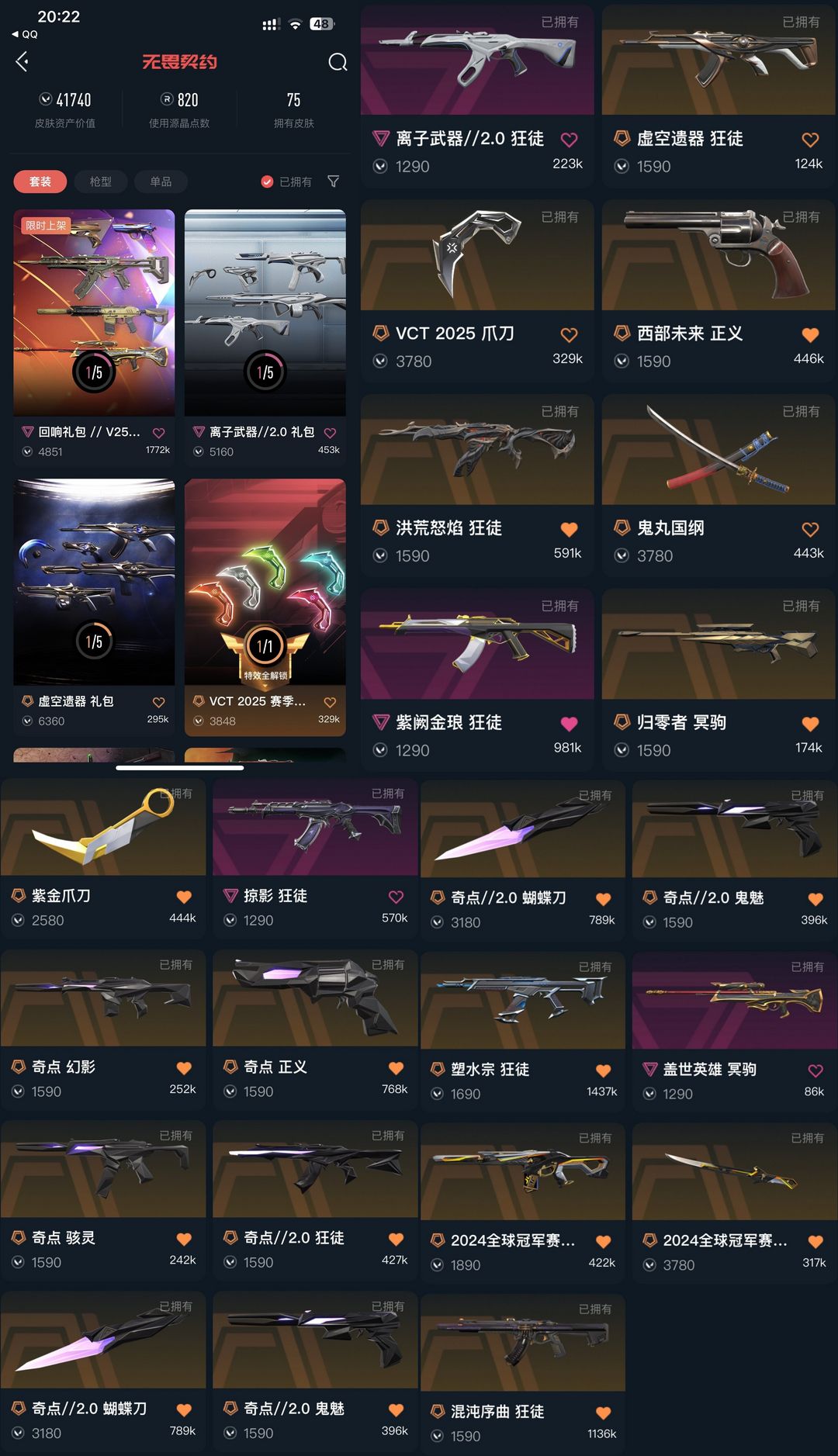This screenshot has height=1456, width=838.
Task: Favorite the VCT 2025 爪刀 heart
Action: pos(569,334)
